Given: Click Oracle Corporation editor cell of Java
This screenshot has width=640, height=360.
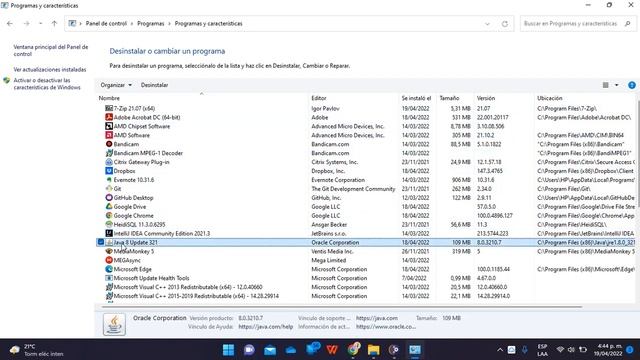Looking at the screenshot, I should [335, 242].
